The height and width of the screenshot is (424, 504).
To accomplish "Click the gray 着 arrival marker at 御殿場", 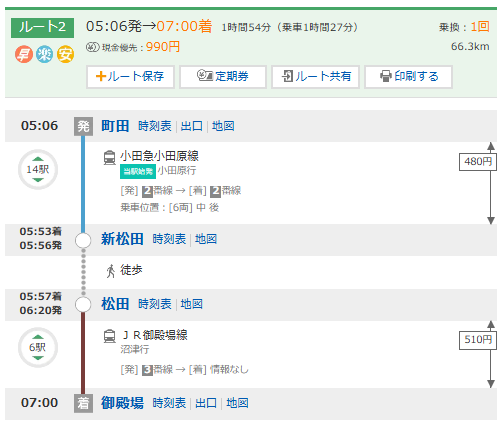I will pyautogui.click(x=83, y=403).
